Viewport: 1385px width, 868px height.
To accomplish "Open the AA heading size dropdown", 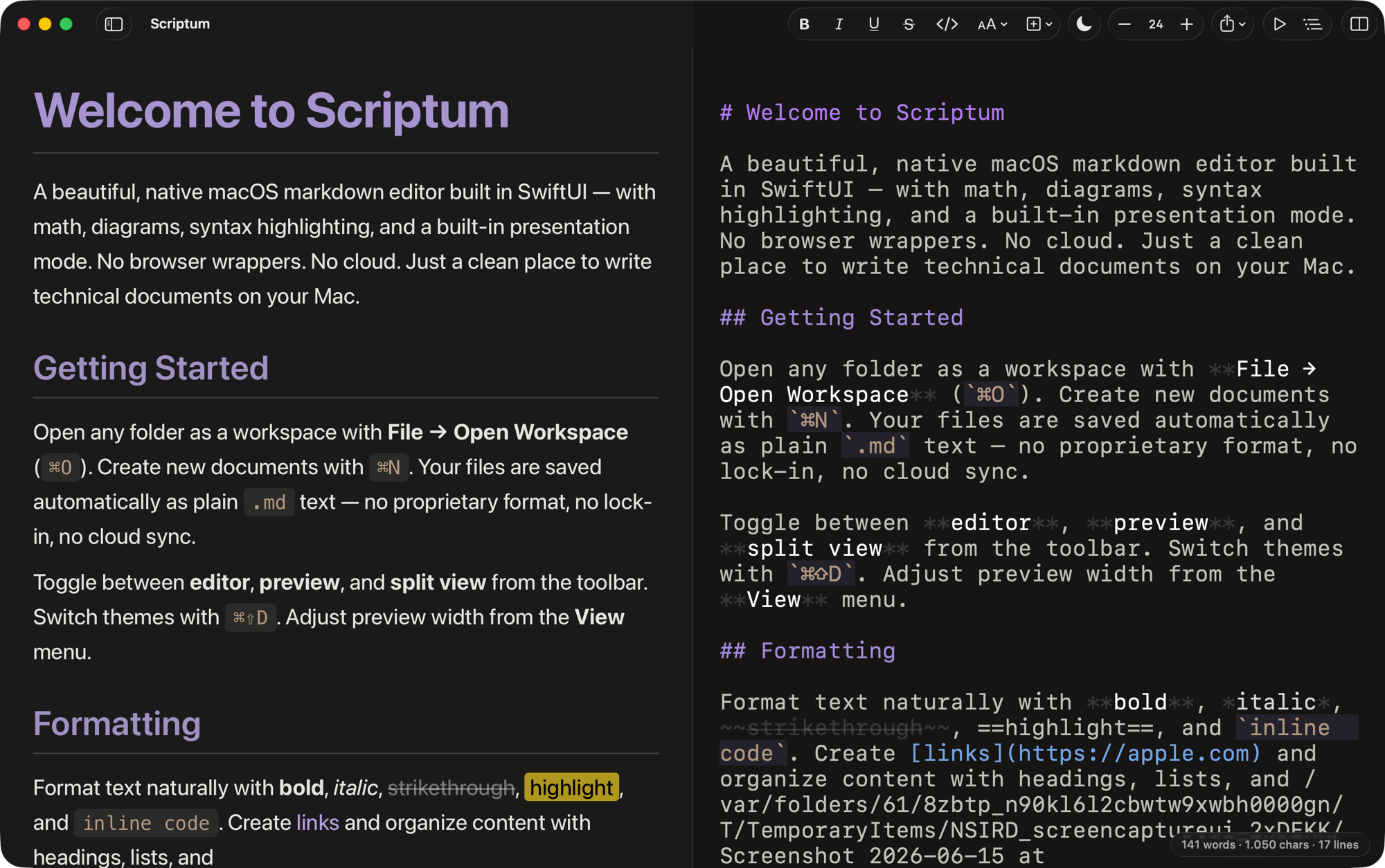I will pyautogui.click(x=992, y=24).
